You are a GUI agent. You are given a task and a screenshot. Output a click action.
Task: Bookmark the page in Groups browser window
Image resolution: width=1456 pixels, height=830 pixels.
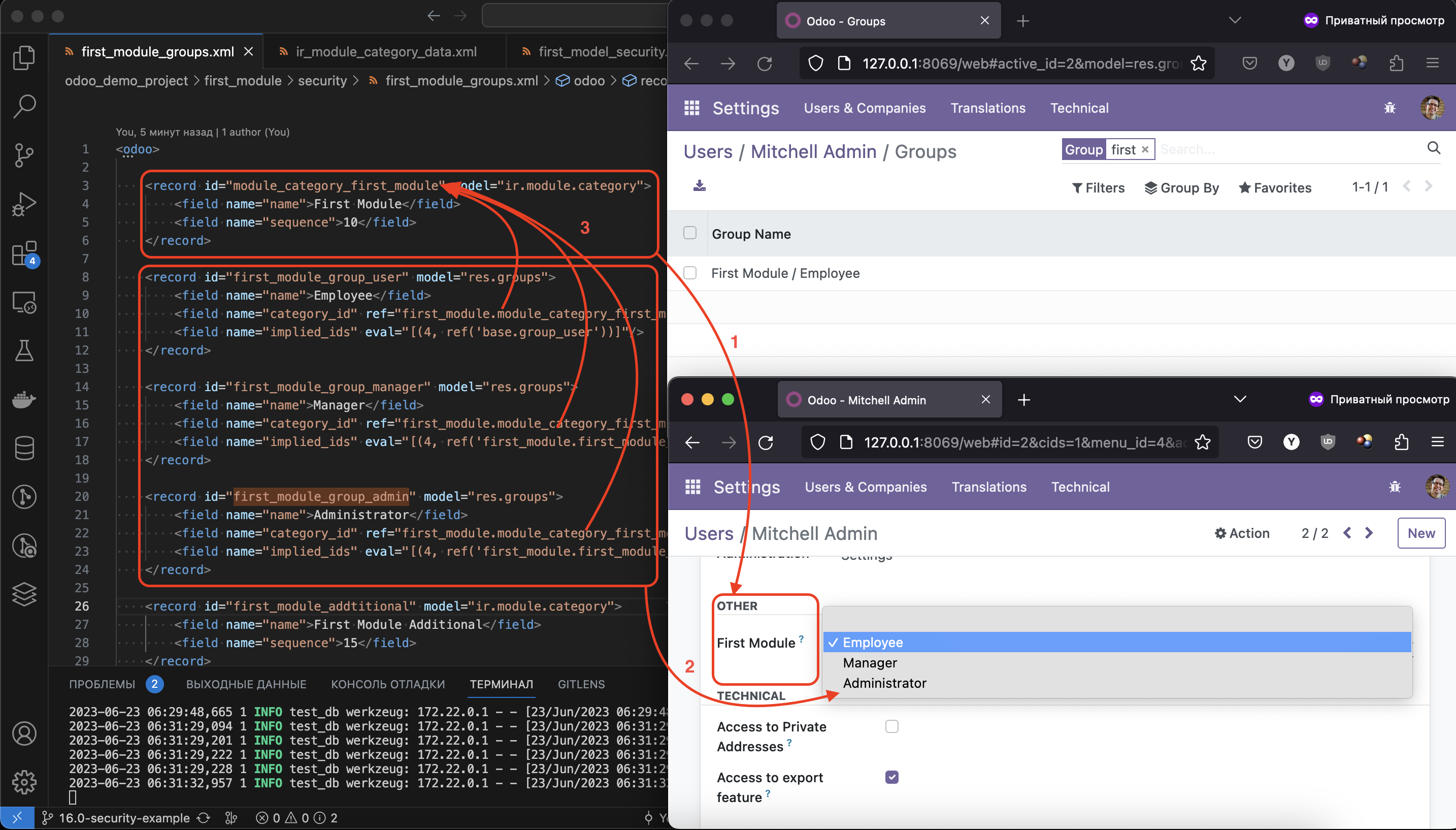(x=1199, y=63)
